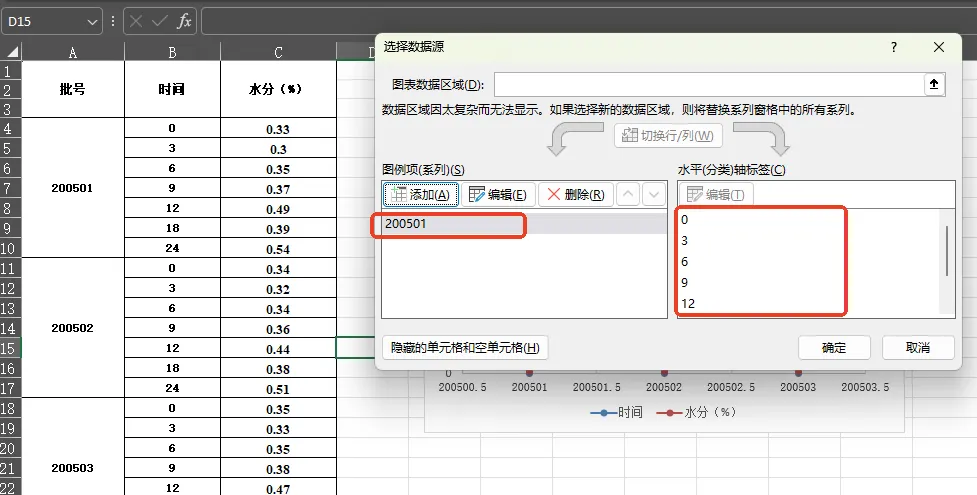Click the chart data range input field
977x495 pixels.
click(709, 84)
